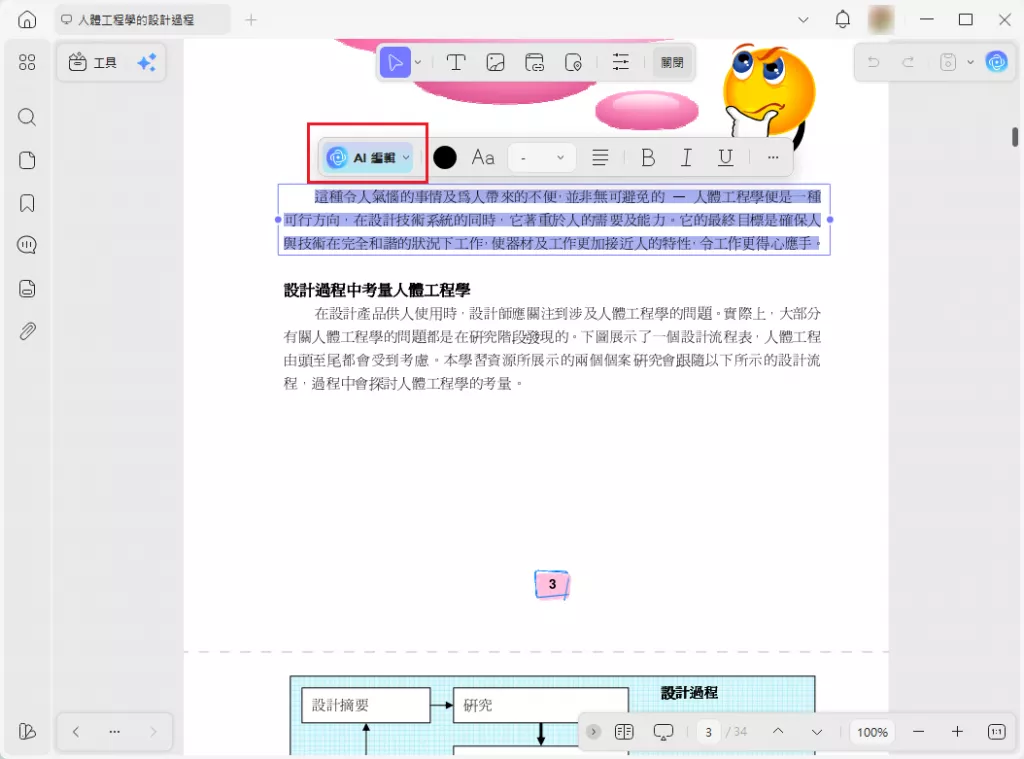Open the black text color swatch
This screenshot has width=1024, height=759.
tap(443, 157)
